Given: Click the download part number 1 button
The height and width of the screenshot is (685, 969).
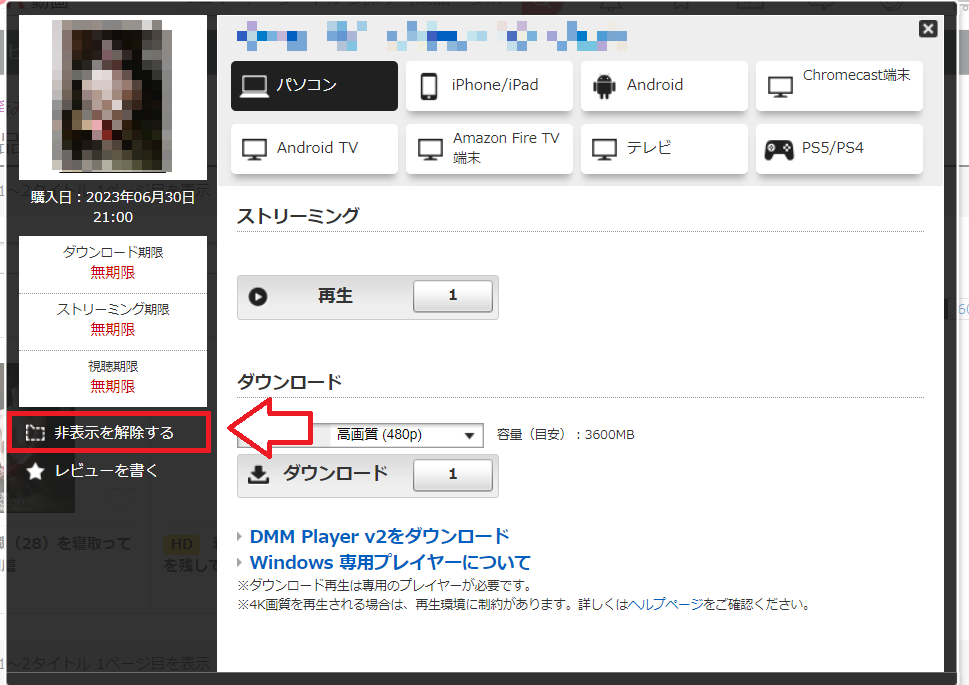Looking at the screenshot, I should [453, 474].
